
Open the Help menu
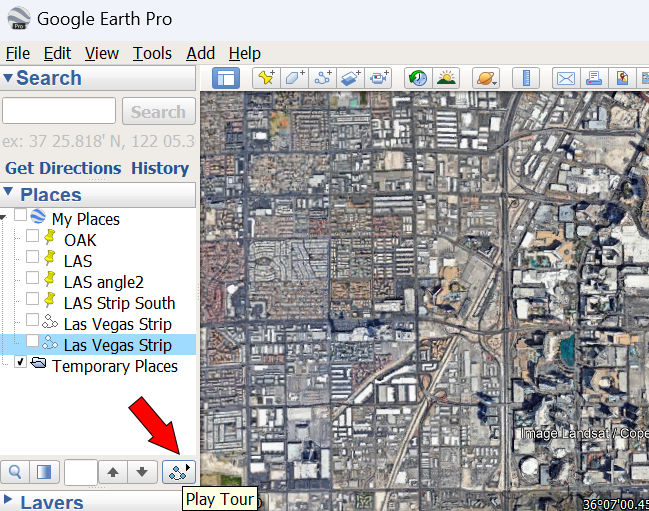245,53
